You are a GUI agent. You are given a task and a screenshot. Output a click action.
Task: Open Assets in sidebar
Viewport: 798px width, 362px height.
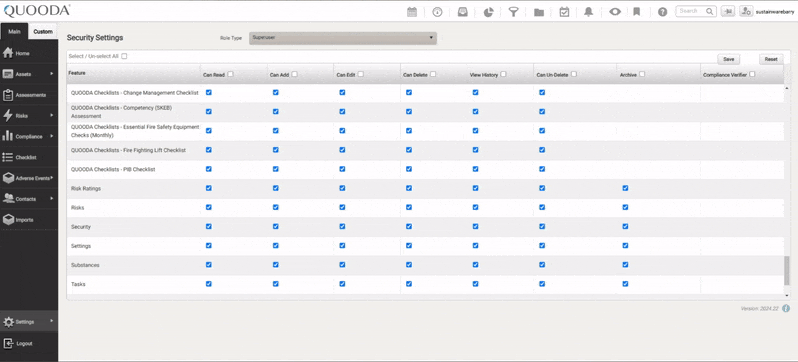[x=29, y=74]
